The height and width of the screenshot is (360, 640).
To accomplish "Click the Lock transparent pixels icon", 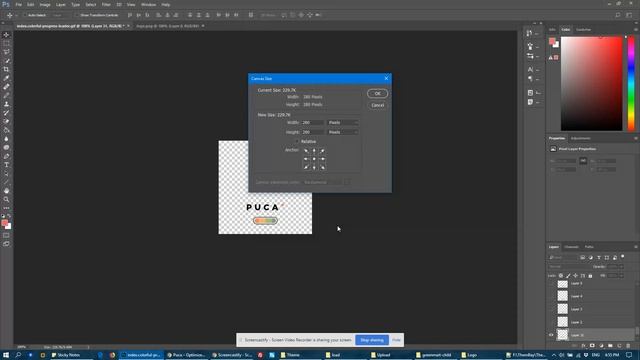I will coord(561,276).
